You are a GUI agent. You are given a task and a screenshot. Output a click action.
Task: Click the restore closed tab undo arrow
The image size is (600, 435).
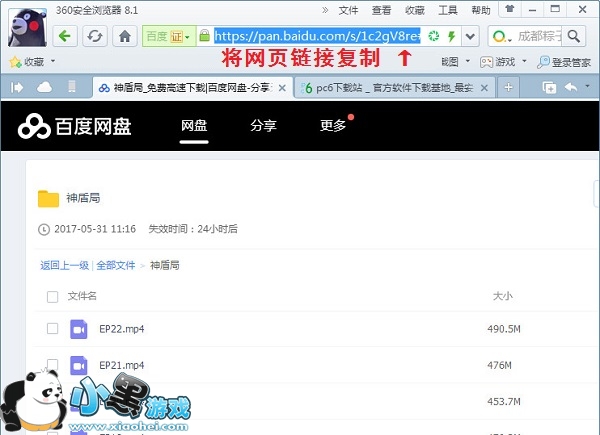tap(571, 87)
